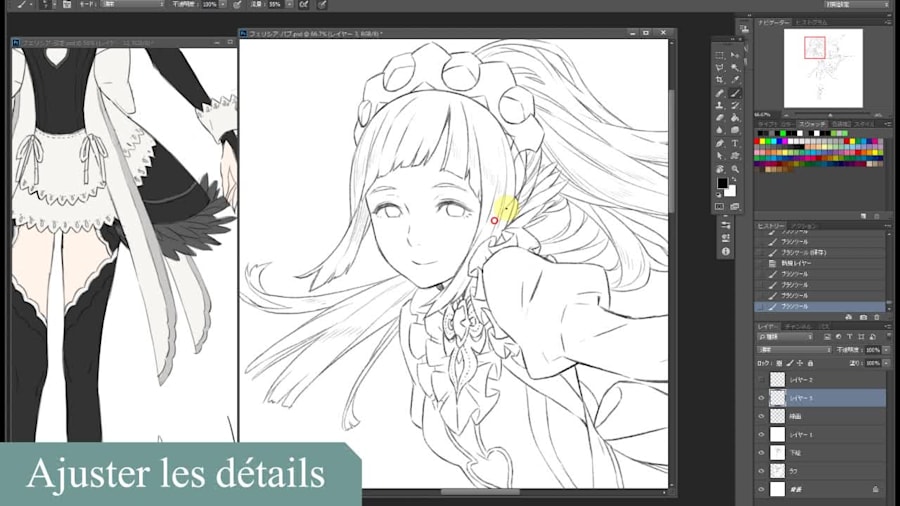Open brush mode dropdown in options bar
900x506 pixels.
click(x=133, y=4)
